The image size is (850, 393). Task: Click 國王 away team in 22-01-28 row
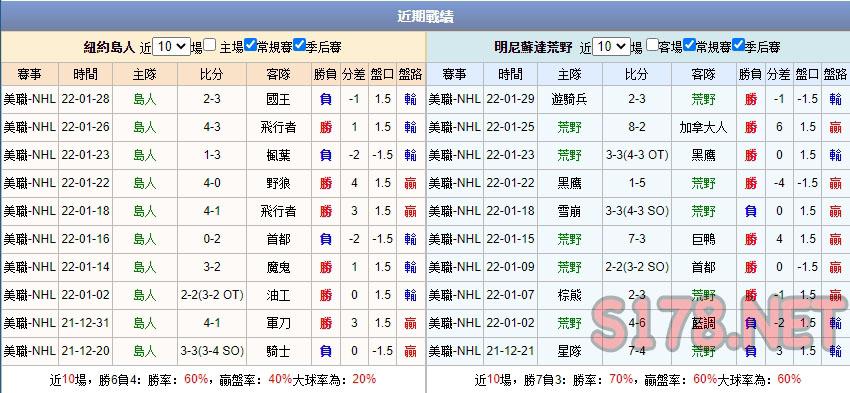(x=279, y=99)
